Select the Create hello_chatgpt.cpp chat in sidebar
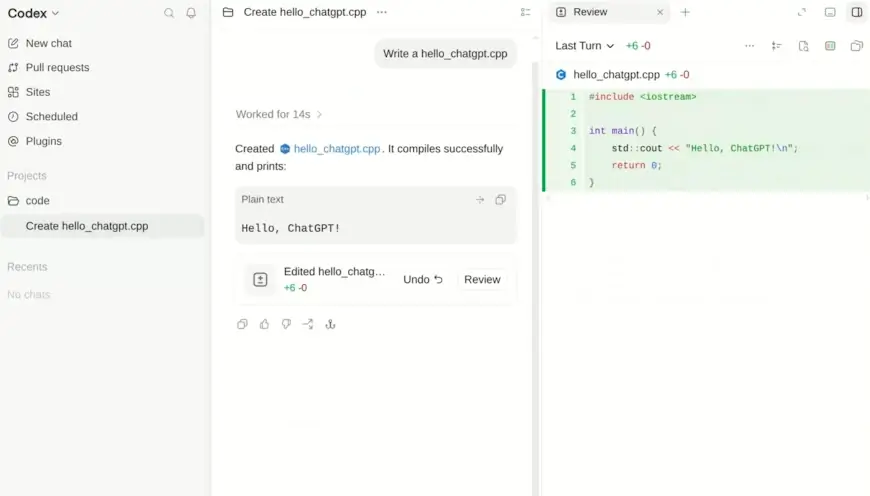The width and height of the screenshot is (870, 496). tap(102, 226)
